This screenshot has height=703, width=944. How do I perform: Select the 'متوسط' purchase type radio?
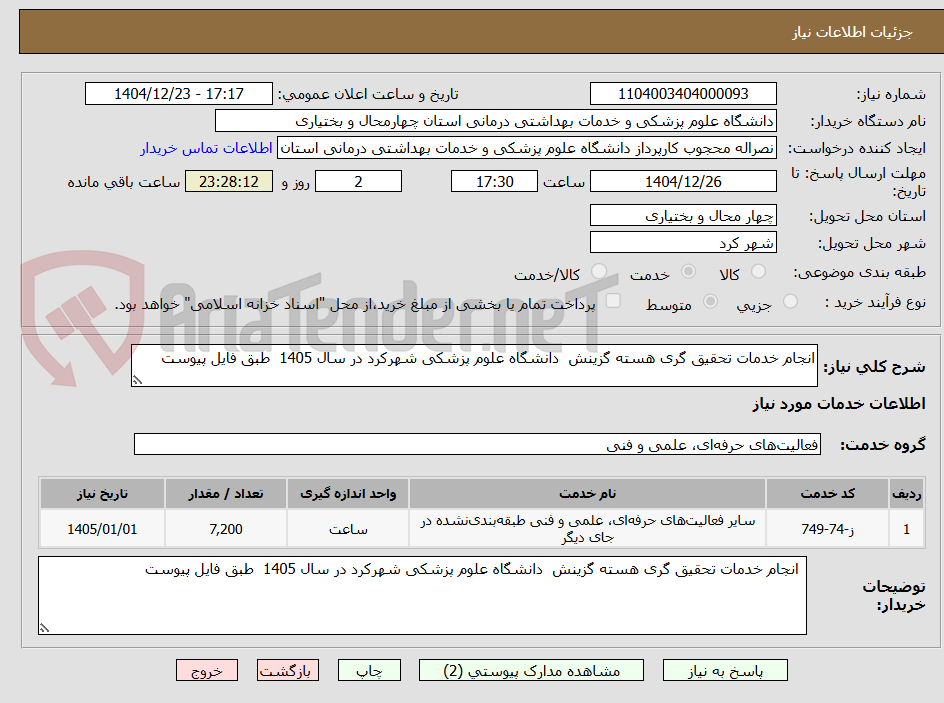tap(710, 301)
